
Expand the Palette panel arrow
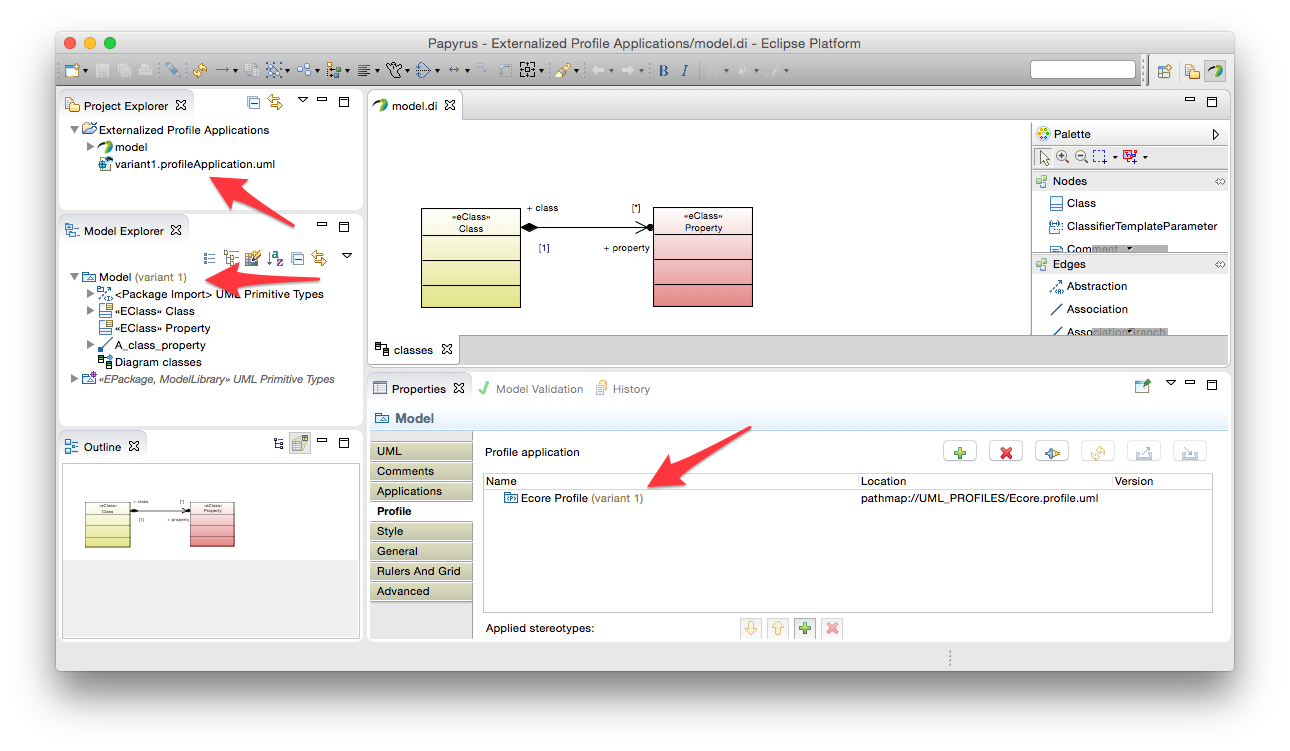[1216, 134]
